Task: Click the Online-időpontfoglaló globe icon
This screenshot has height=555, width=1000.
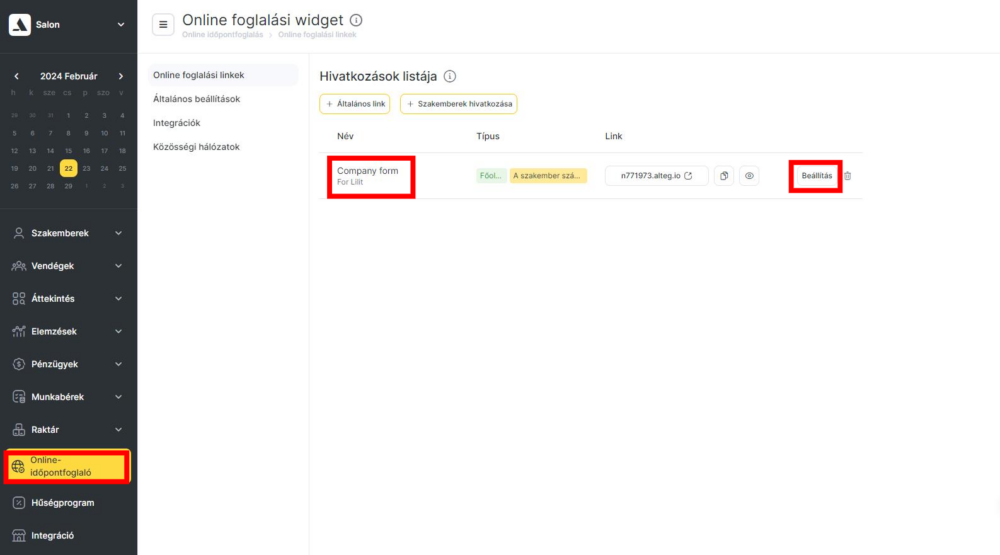Action: [x=18, y=467]
